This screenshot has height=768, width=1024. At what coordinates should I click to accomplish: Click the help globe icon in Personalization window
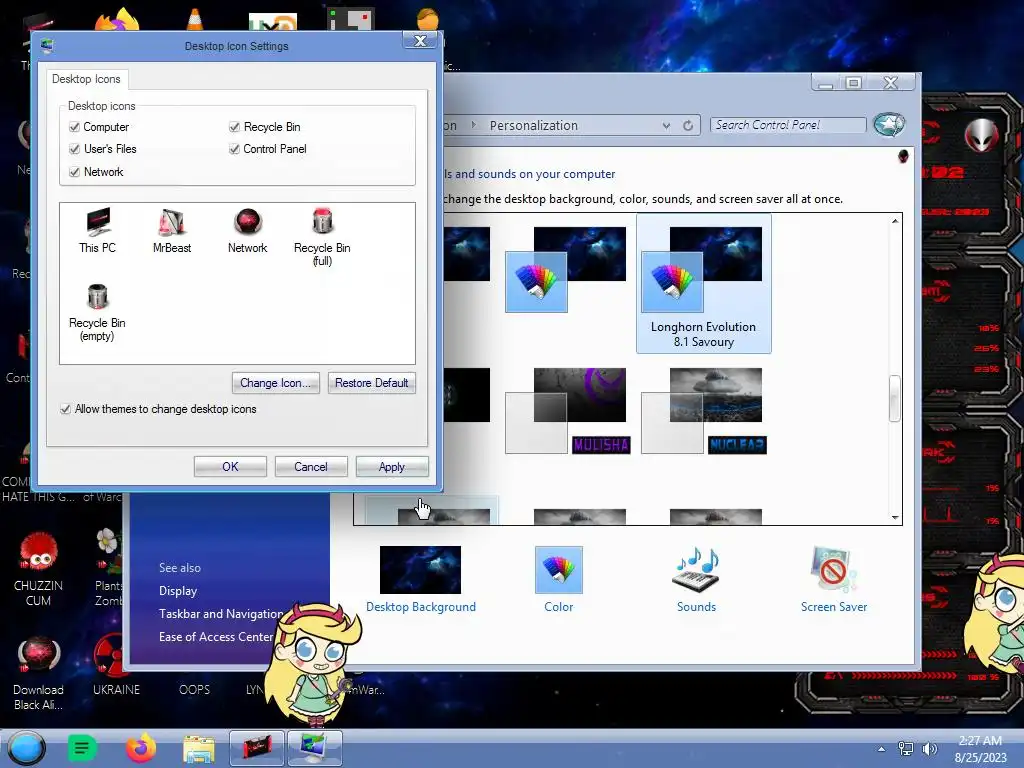(889, 124)
